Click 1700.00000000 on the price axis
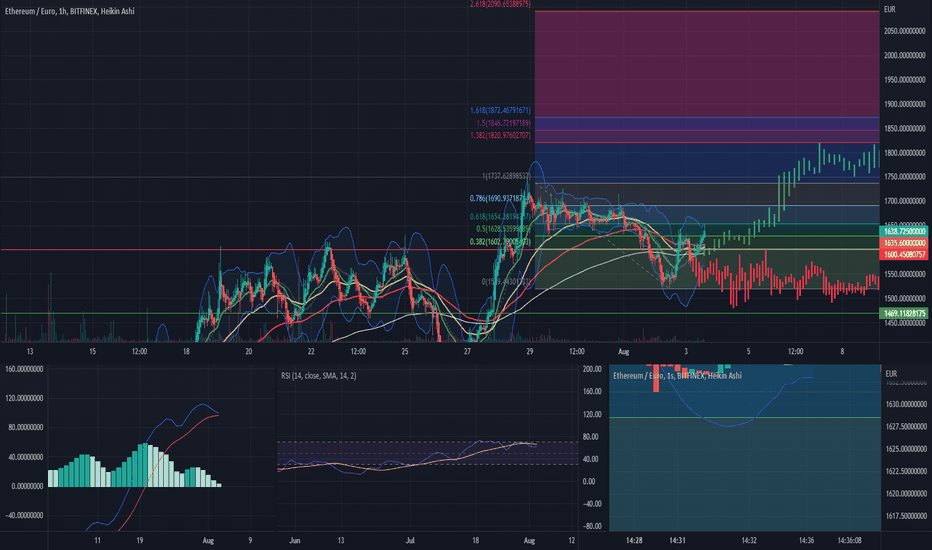Image resolution: width=932 pixels, height=550 pixels. tap(905, 201)
